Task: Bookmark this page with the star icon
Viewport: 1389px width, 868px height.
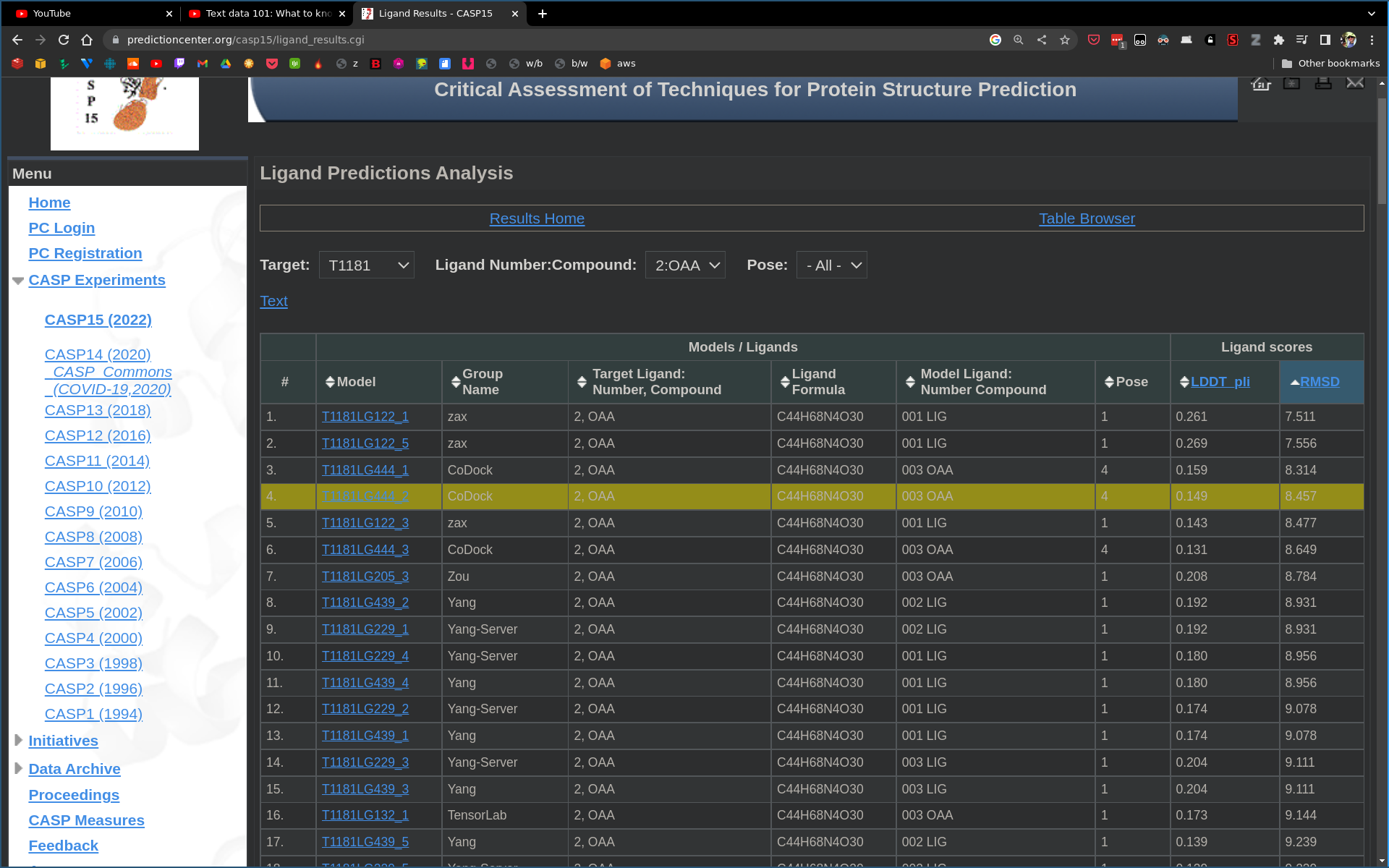Action: pyautogui.click(x=1065, y=40)
